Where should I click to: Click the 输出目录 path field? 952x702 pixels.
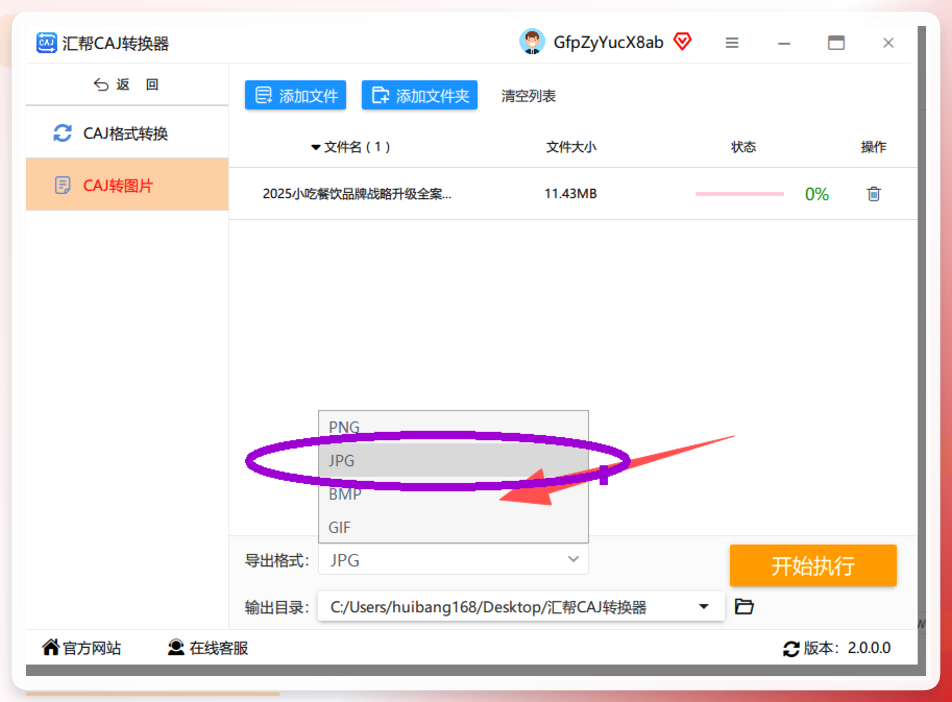pos(521,607)
